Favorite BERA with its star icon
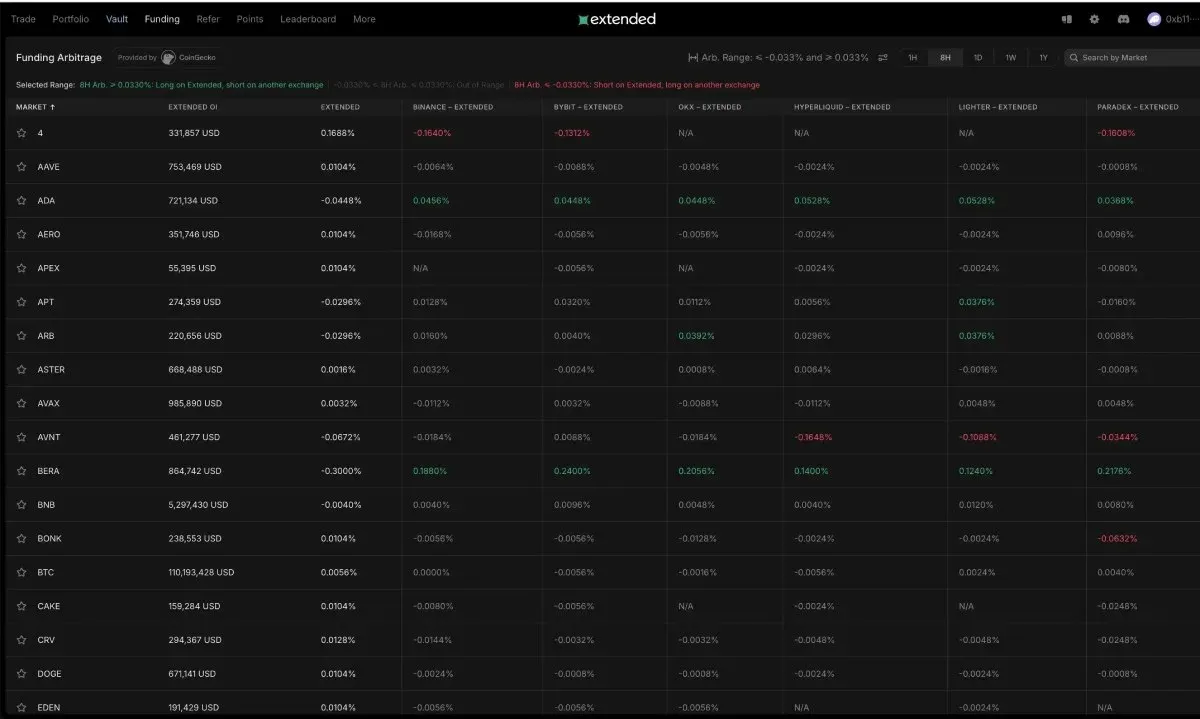 (x=21, y=471)
